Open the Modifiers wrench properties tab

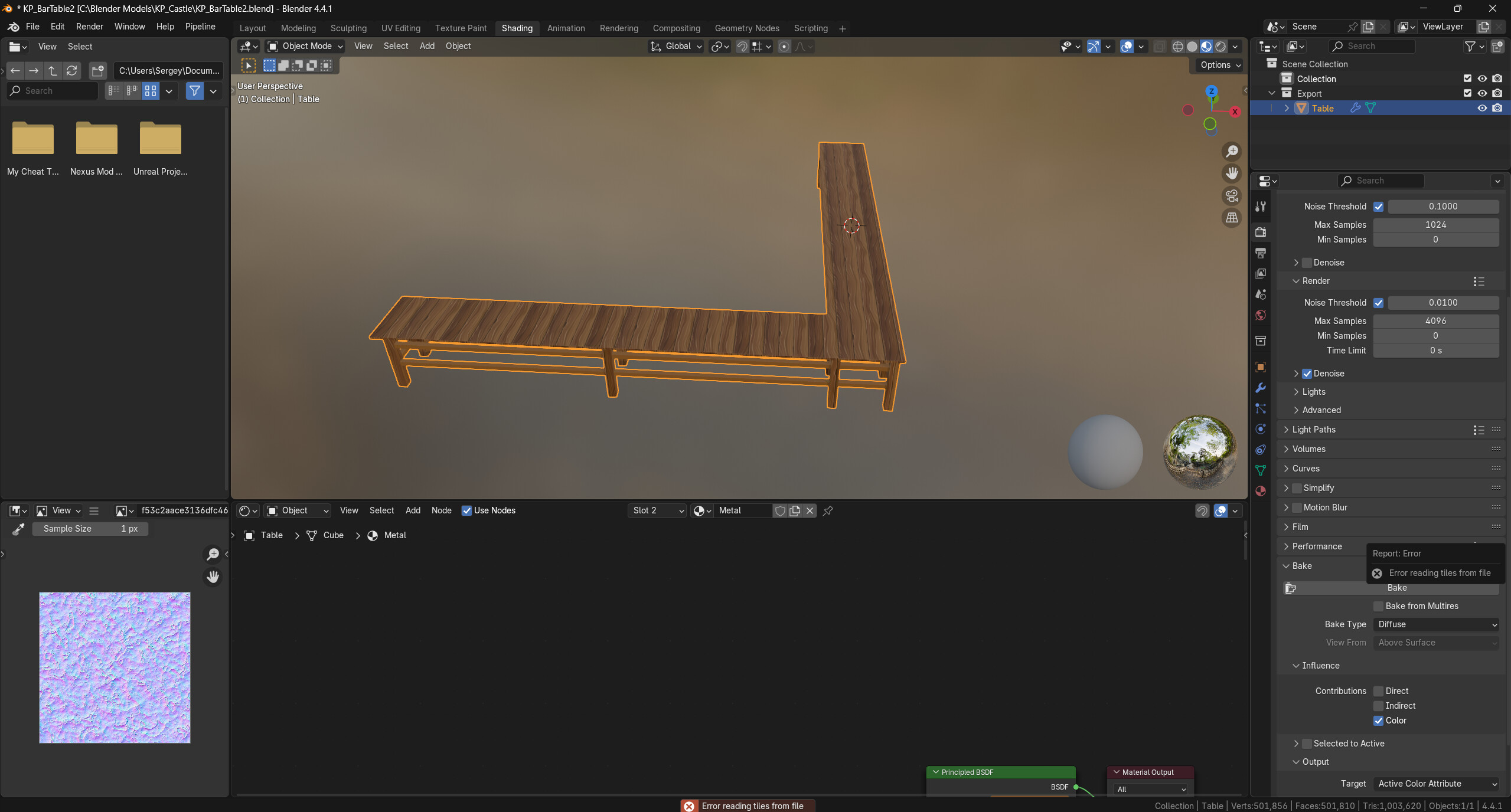[x=1261, y=388]
